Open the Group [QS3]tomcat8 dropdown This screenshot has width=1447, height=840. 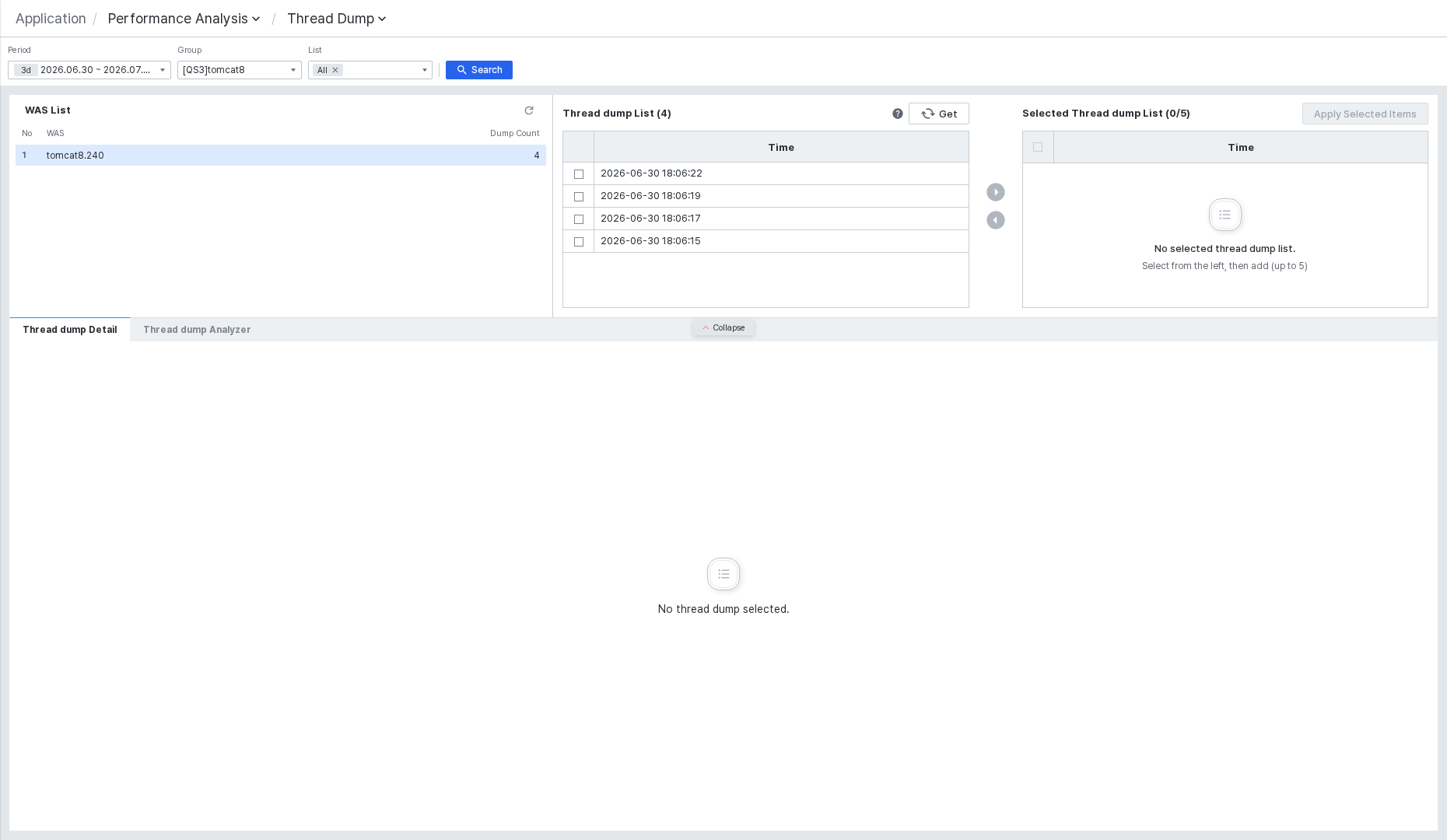pyautogui.click(x=240, y=70)
